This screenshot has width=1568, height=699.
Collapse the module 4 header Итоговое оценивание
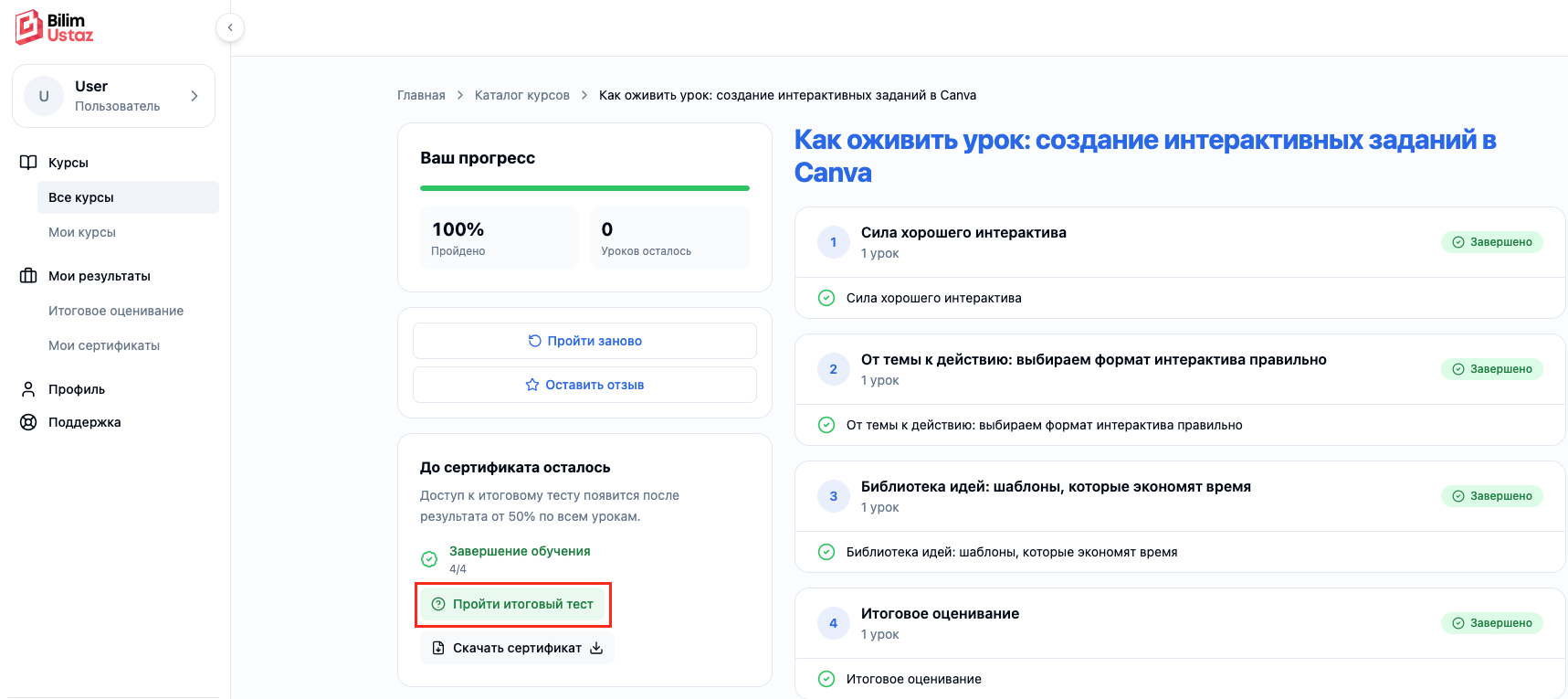pos(1180,623)
